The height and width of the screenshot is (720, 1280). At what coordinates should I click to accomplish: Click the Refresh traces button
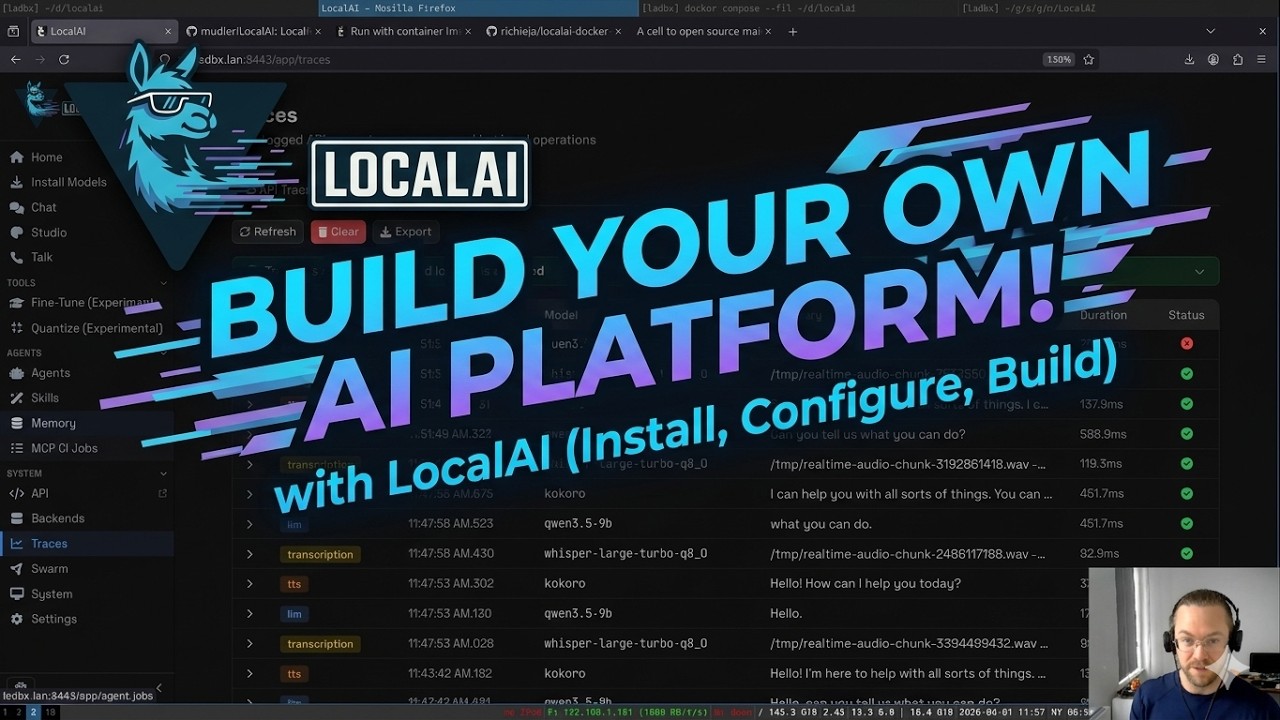268,232
